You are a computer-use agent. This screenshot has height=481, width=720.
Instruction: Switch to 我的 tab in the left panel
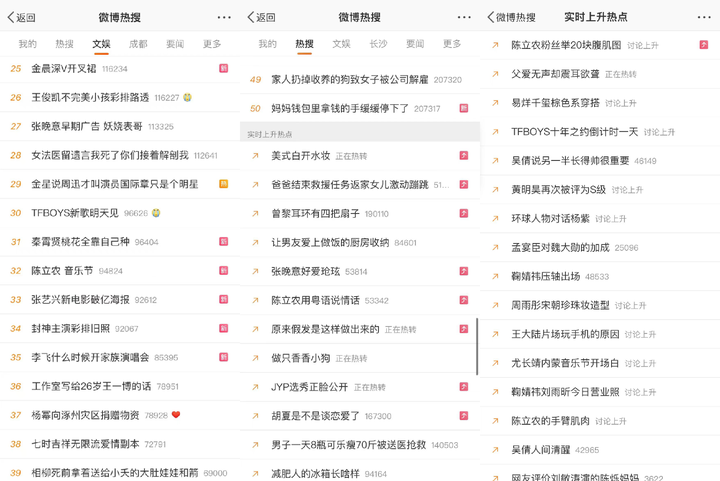[x=28, y=44]
